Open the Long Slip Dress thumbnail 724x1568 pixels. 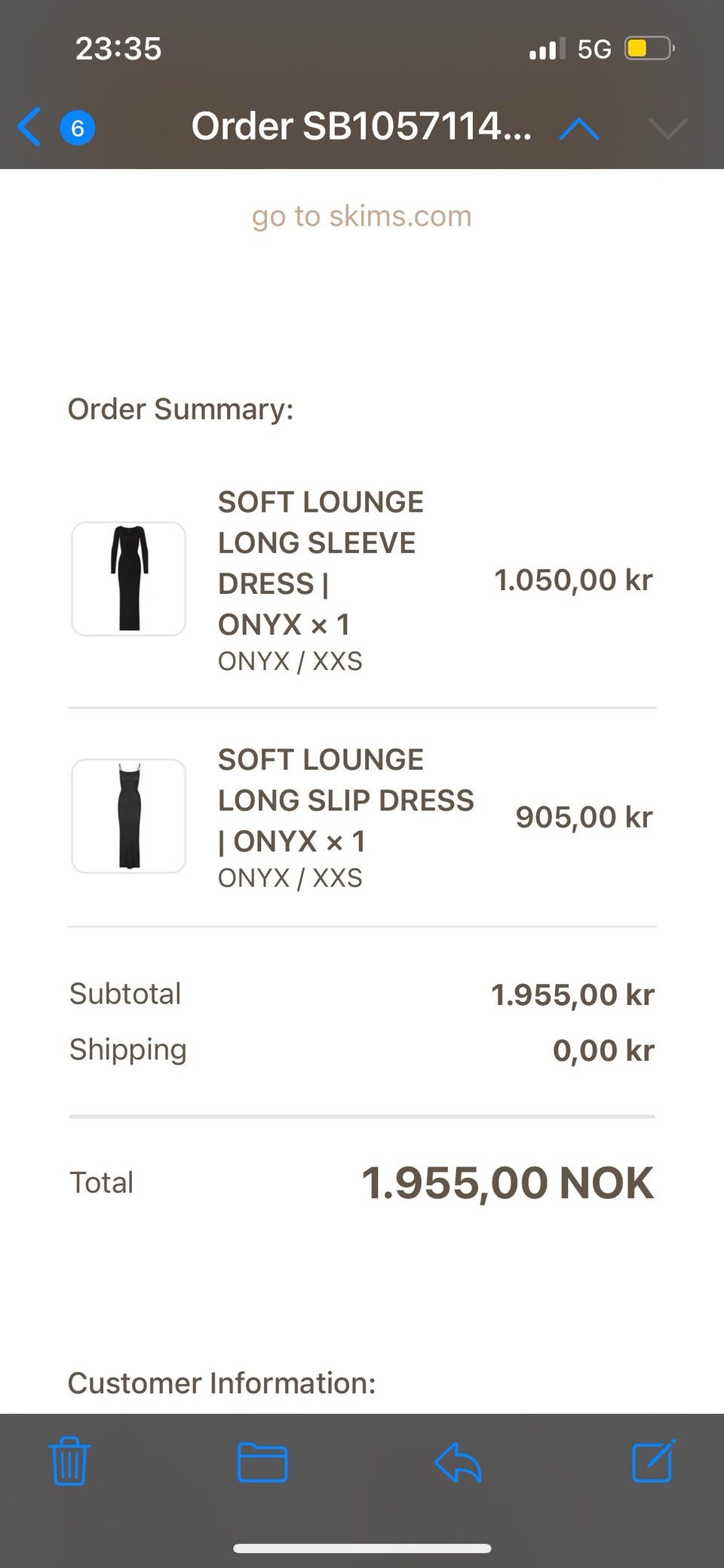pos(128,816)
